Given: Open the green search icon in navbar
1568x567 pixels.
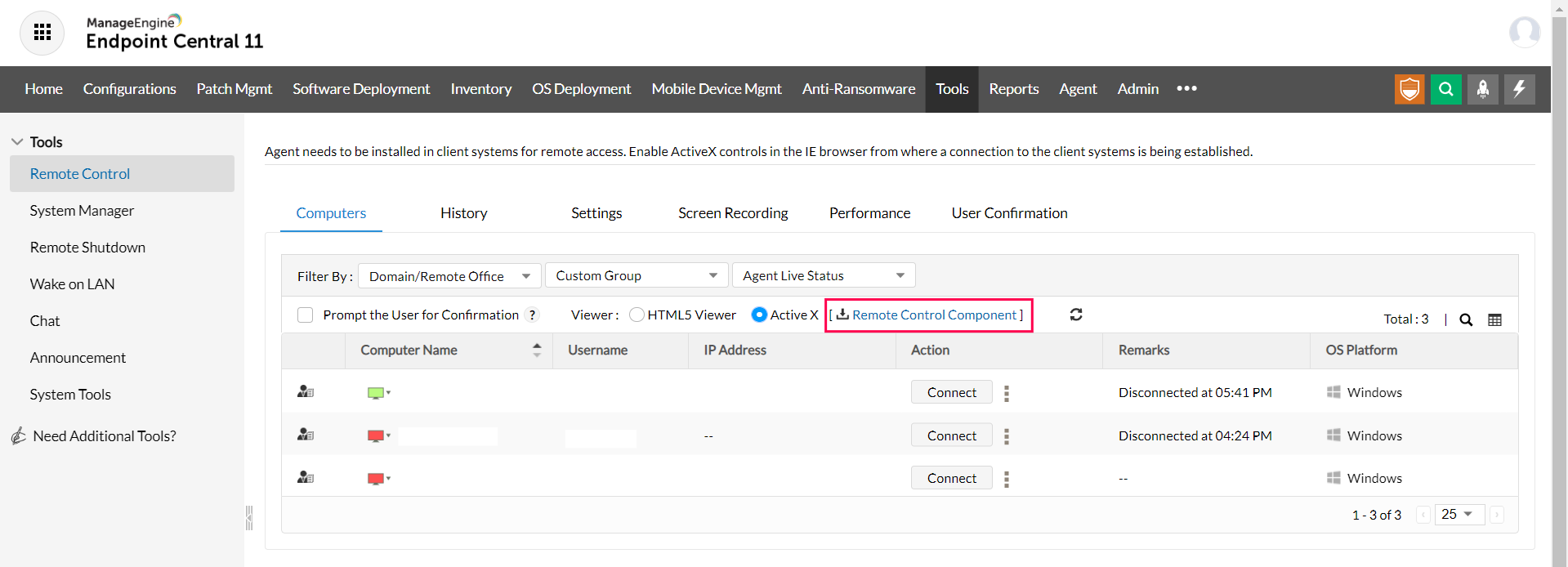Looking at the screenshot, I should coord(1445,89).
